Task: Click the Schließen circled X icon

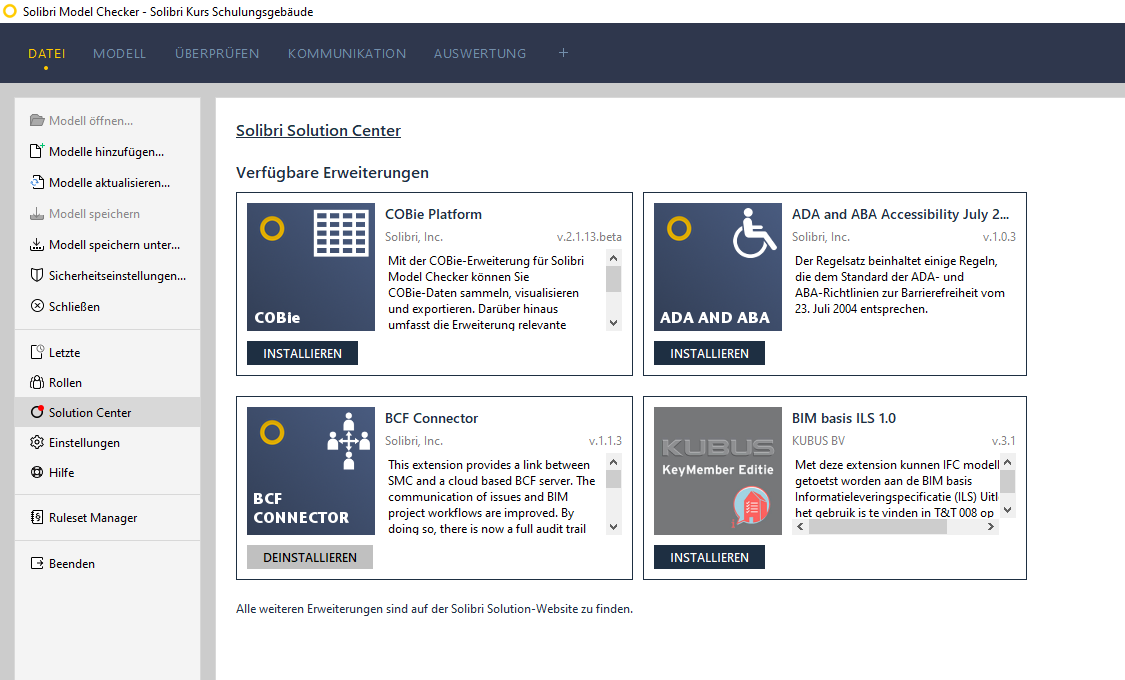Action: coord(37,306)
